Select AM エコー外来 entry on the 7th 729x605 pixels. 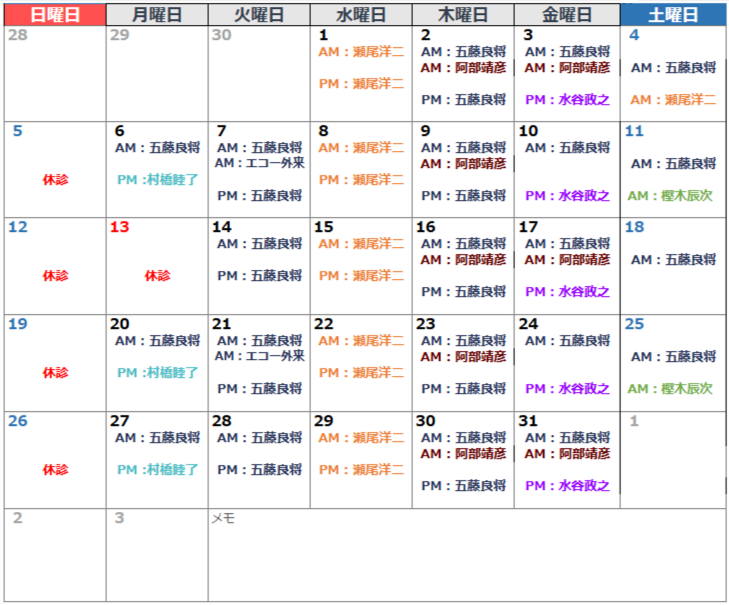(x=259, y=163)
